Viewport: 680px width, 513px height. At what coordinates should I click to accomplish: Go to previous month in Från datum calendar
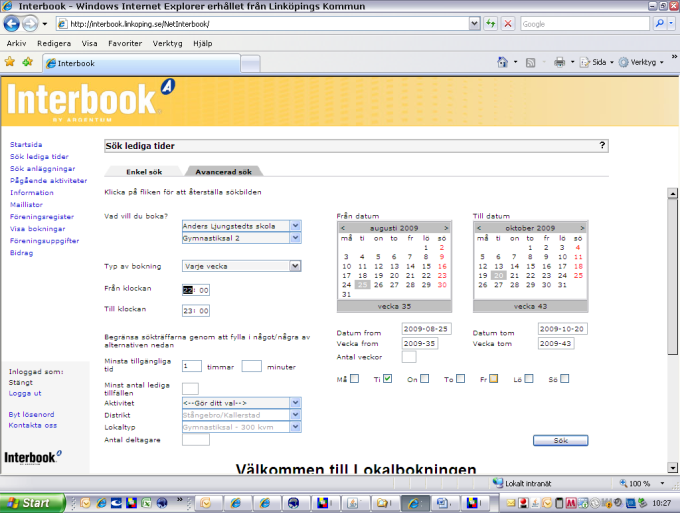click(x=343, y=228)
